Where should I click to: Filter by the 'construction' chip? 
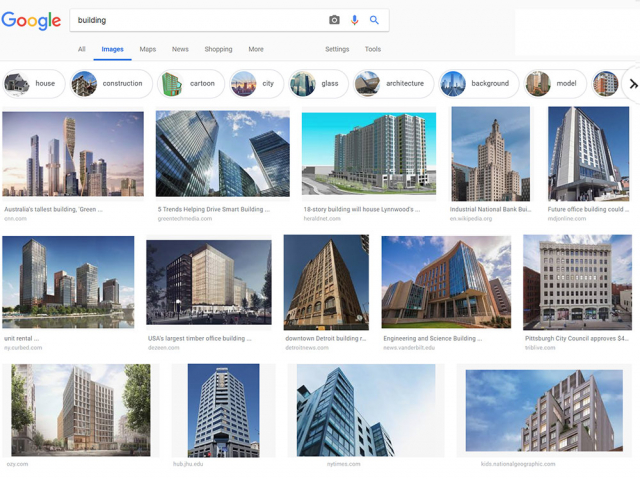click(x=111, y=83)
